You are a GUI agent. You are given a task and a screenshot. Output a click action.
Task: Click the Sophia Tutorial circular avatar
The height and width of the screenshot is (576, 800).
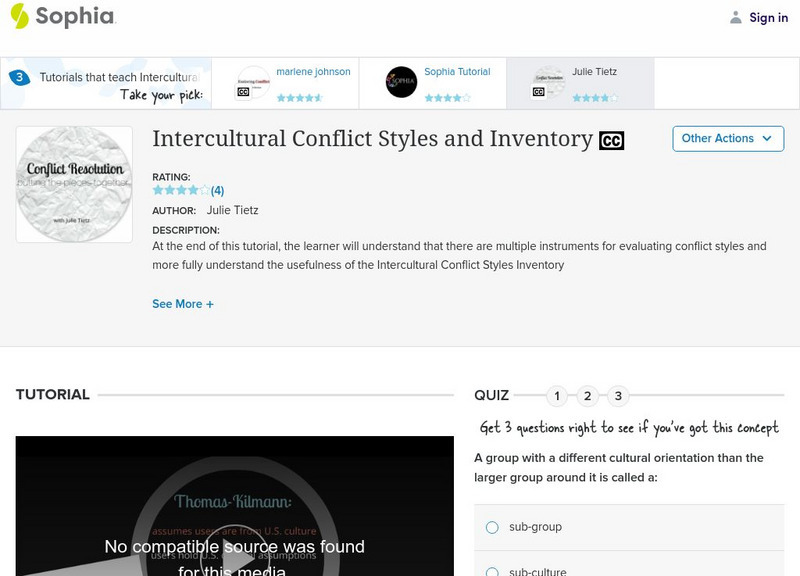click(x=401, y=81)
